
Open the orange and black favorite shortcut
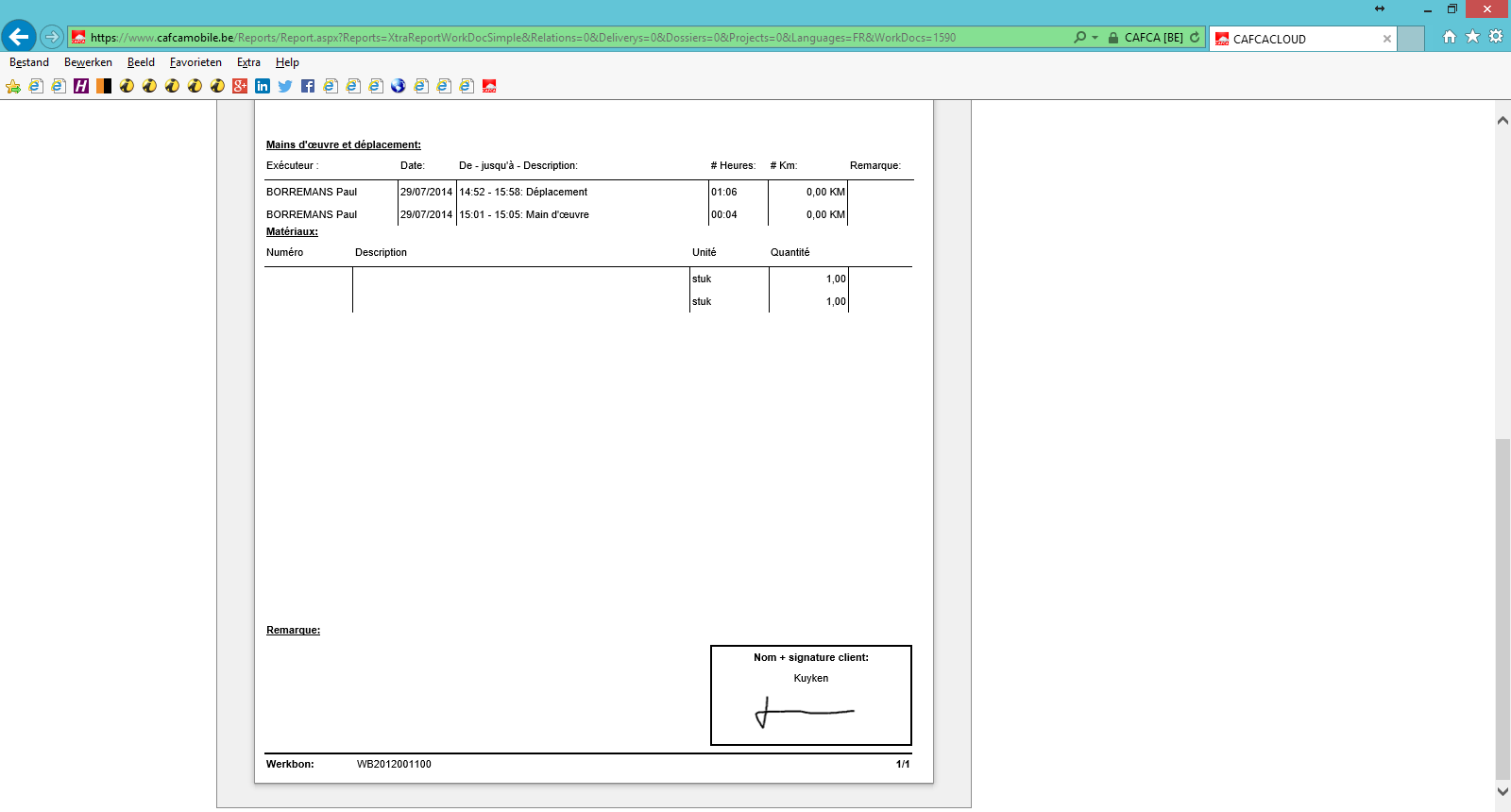point(104,86)
